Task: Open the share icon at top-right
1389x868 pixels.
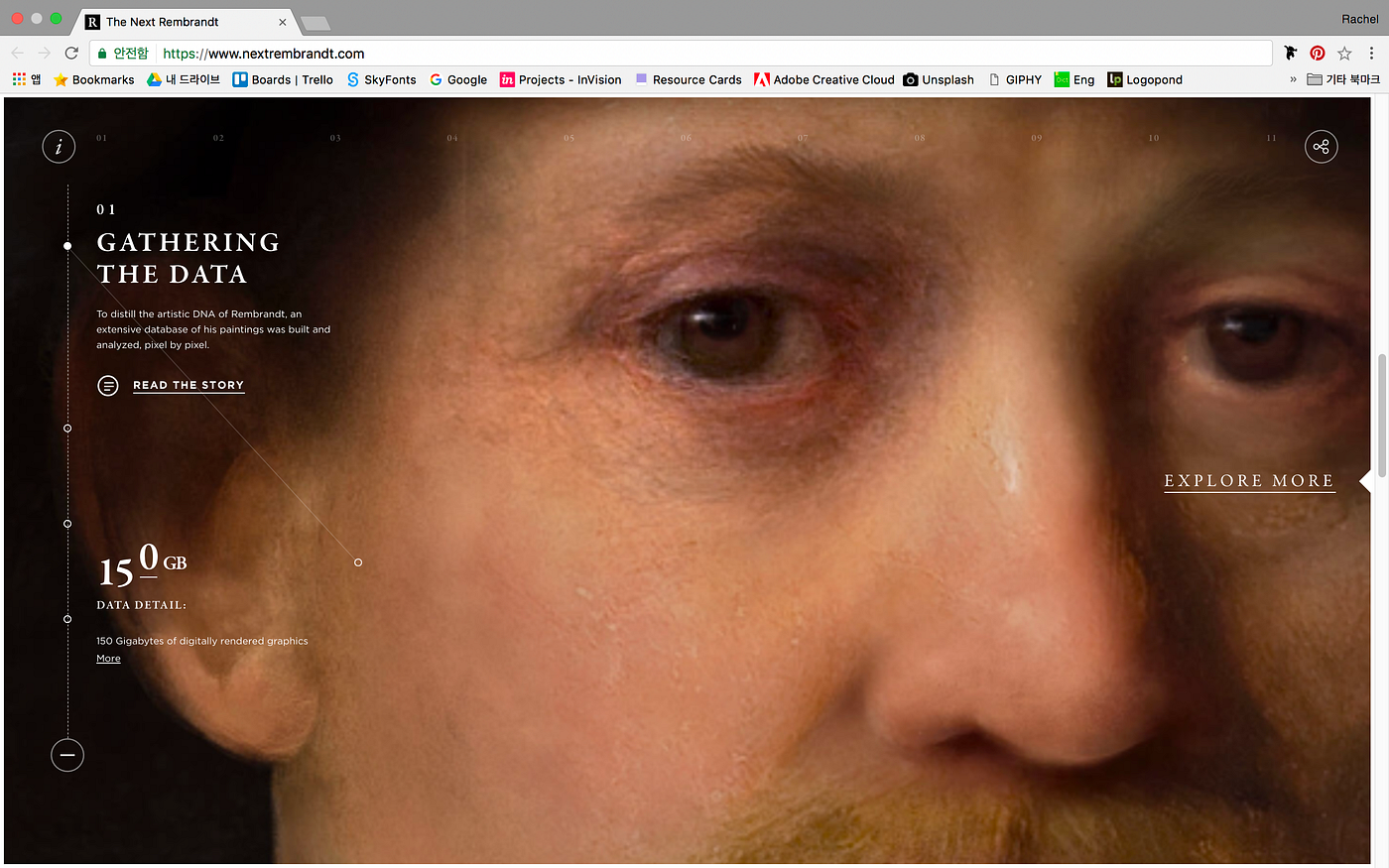Action: pos(1321,146)
